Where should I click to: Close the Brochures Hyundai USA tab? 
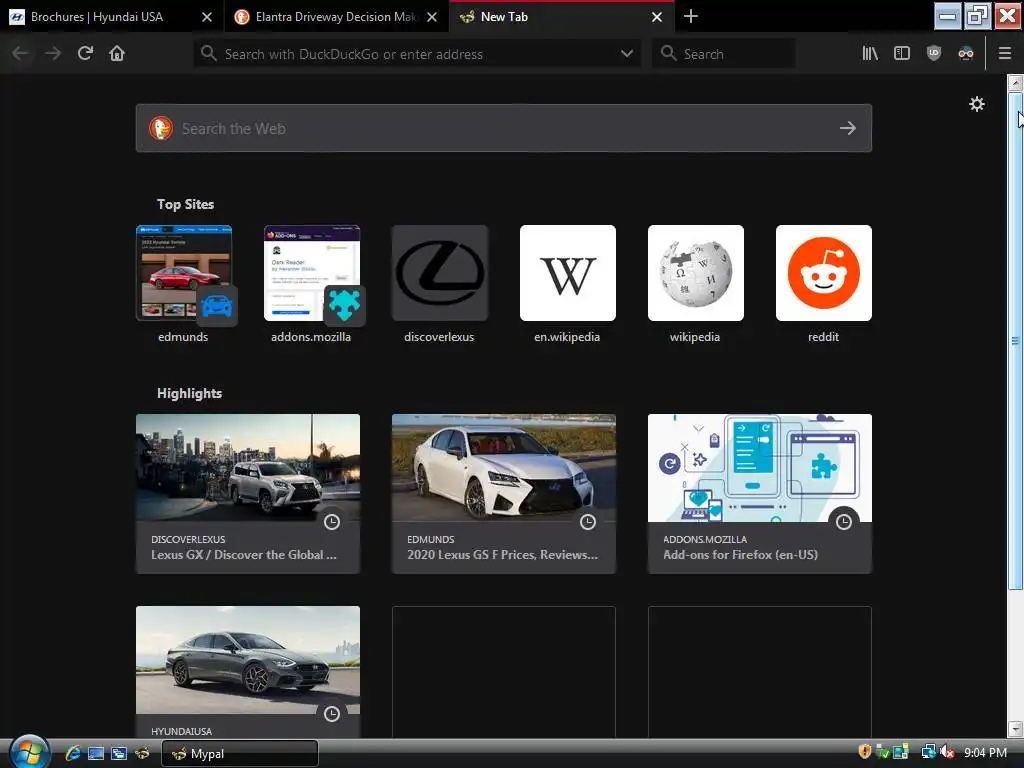point(207,17)
